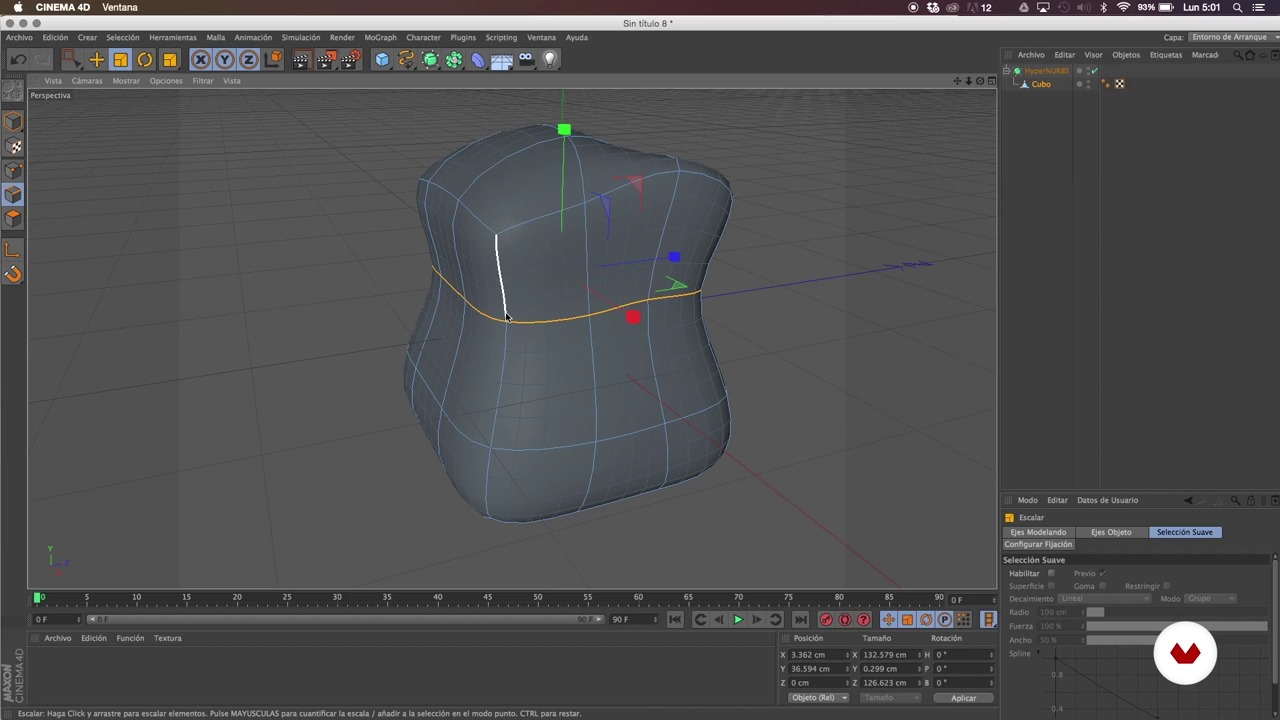Open the green array modeling objects icon
The image size is (1280, 720).
(454, 60)
